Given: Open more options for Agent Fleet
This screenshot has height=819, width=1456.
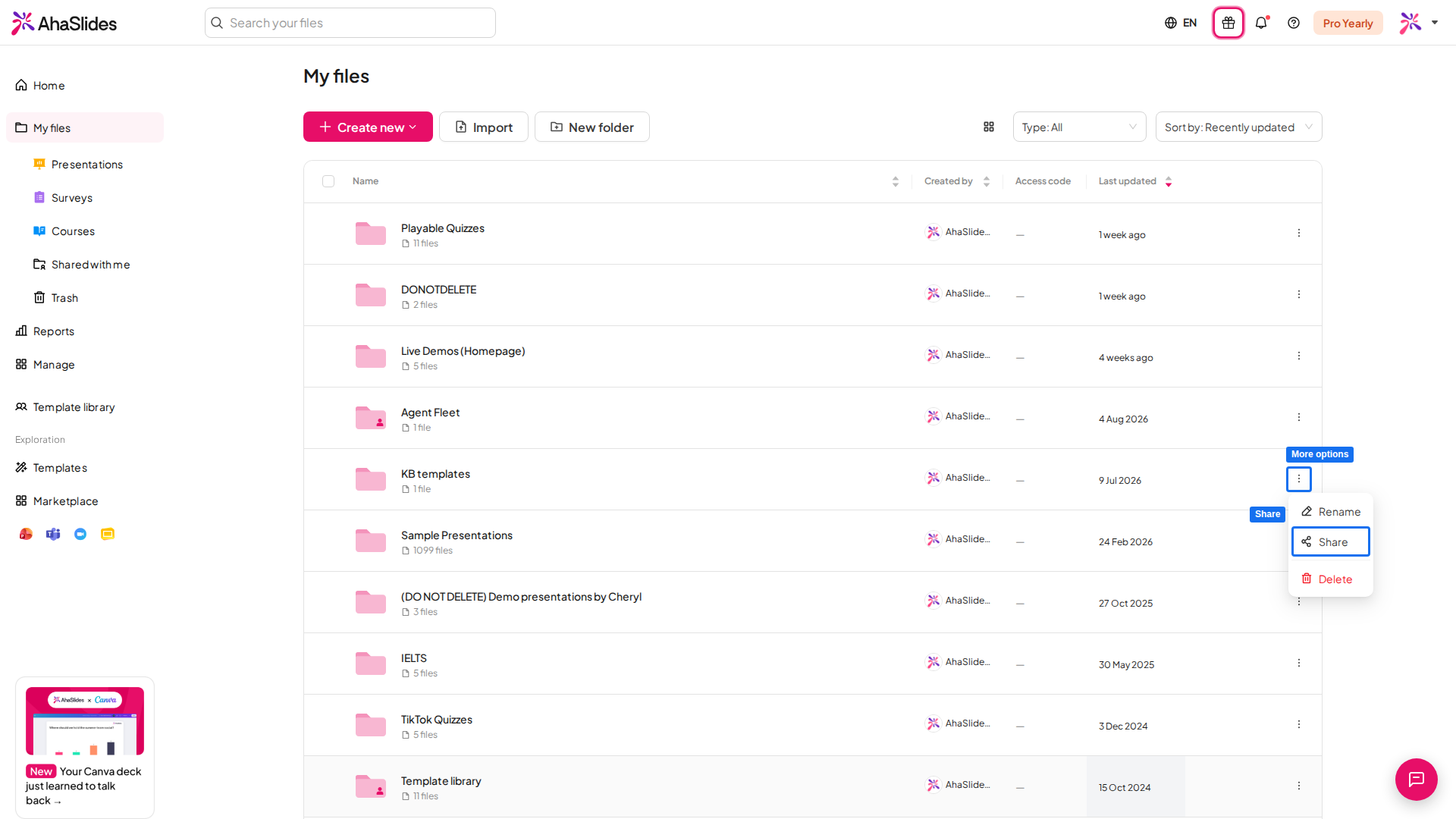Looking at the screenshot, I should tap(1298, 417).
